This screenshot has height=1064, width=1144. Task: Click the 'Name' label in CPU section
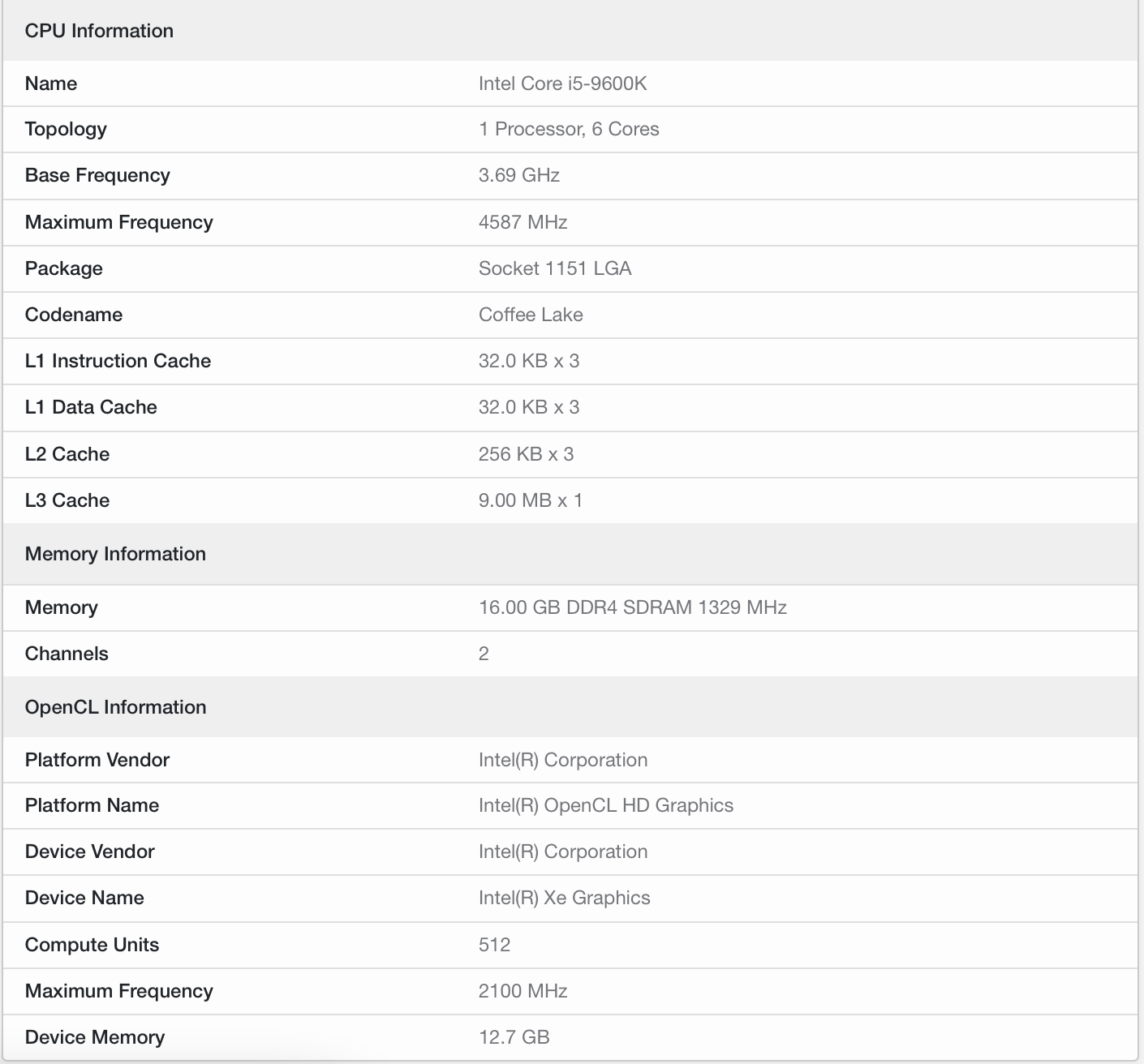[x=51, y=84]
